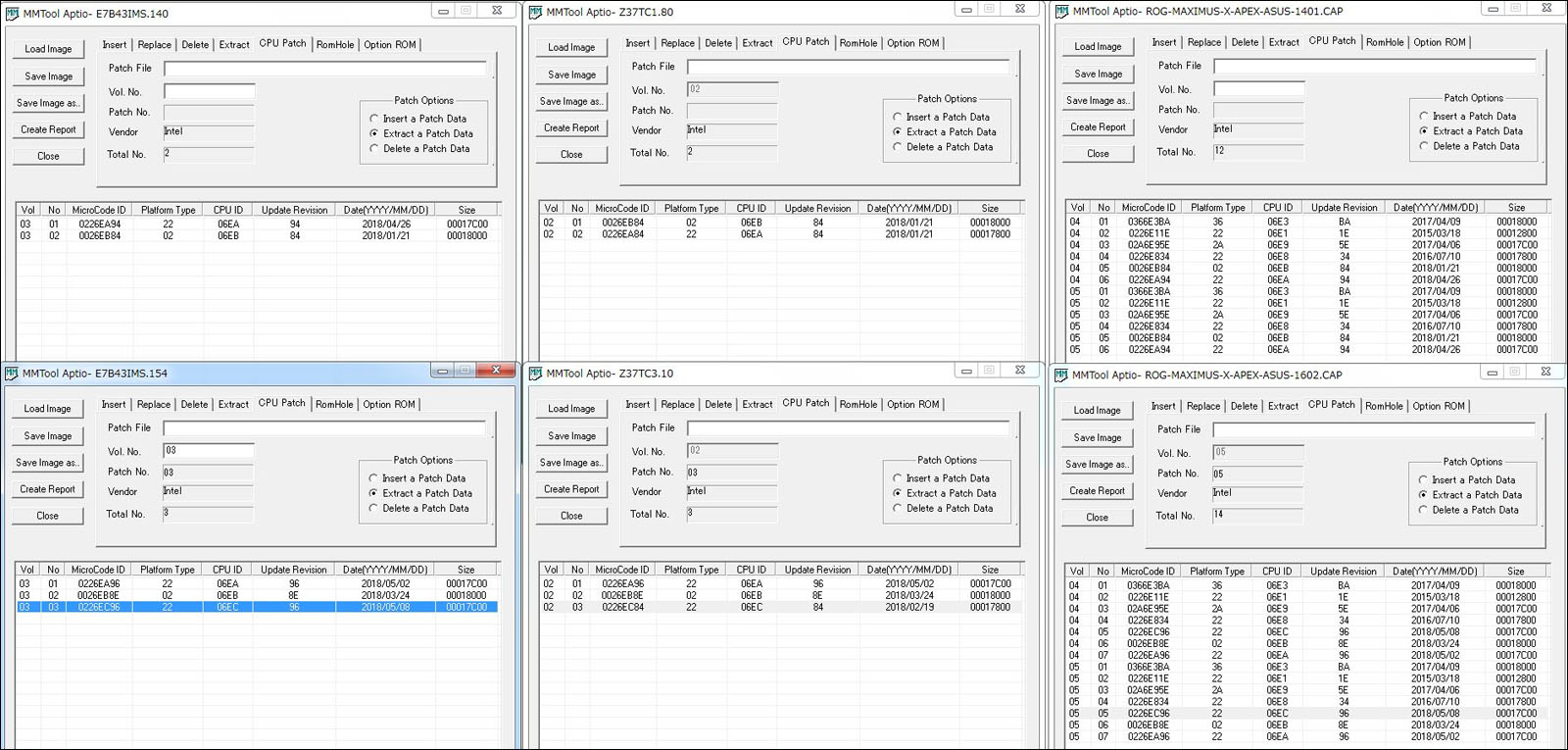The height and width of the screenshot is (750, 1568).
Task: Click Create Report in E7B43IMS.140
Action: 48,129
